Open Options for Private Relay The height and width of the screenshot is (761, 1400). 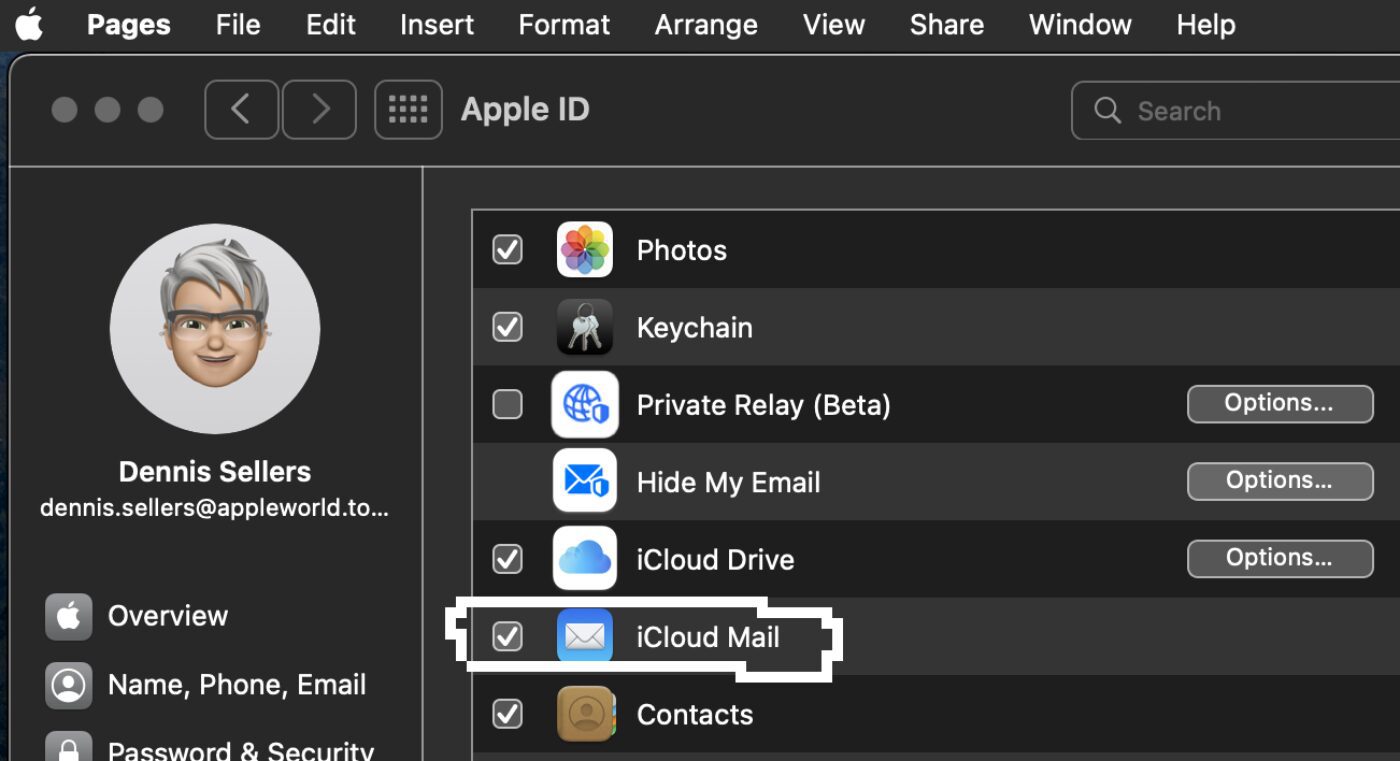1279,404
